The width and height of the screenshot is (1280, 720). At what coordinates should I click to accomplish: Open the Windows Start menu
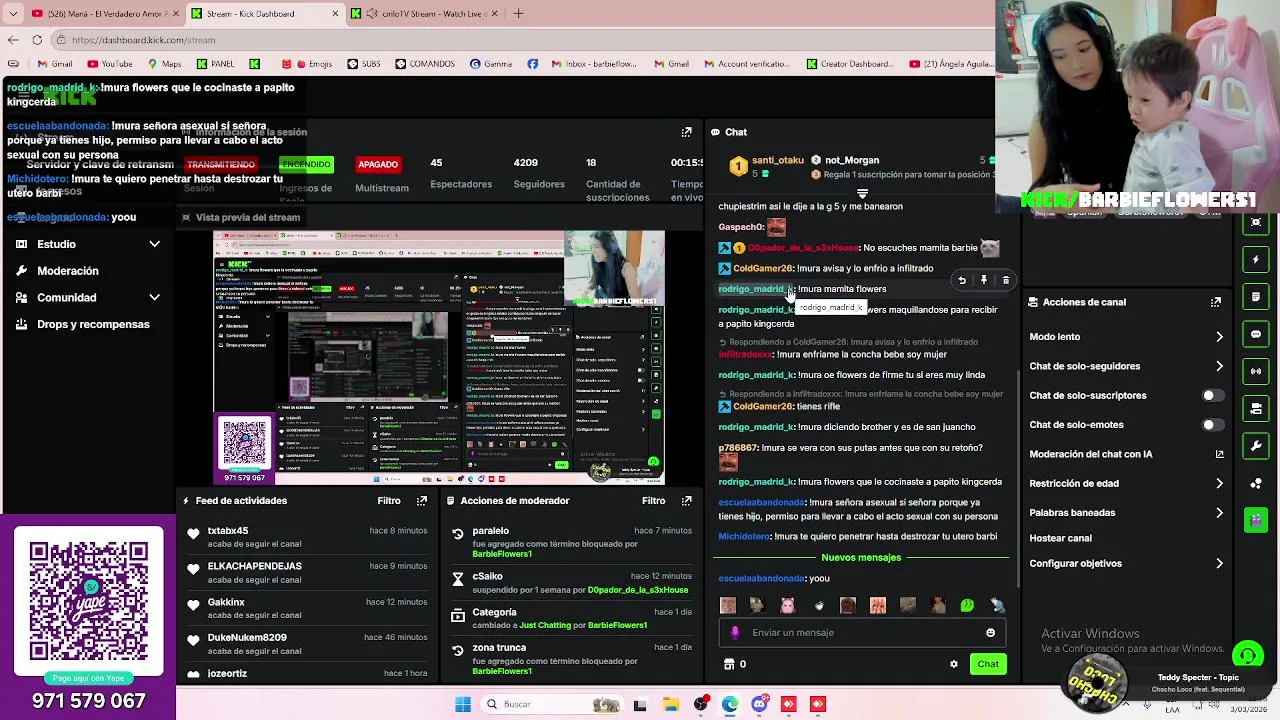click(463, 704)
